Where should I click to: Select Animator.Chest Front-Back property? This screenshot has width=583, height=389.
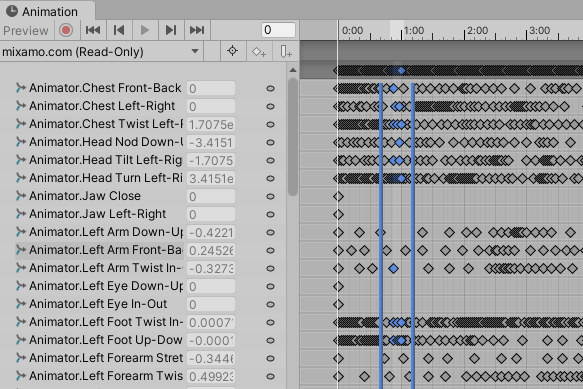point(105,88)
